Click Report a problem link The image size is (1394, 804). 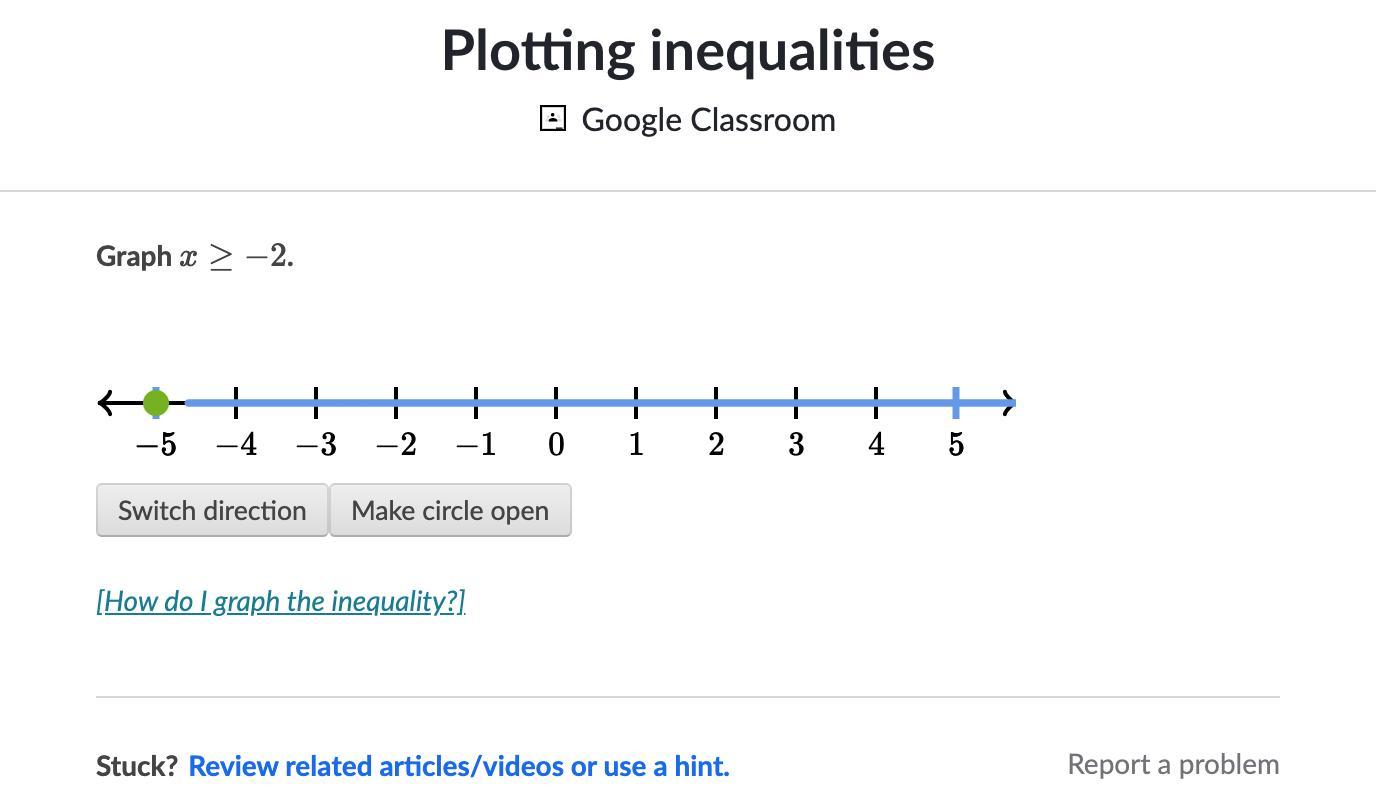tap(1173, 765)
